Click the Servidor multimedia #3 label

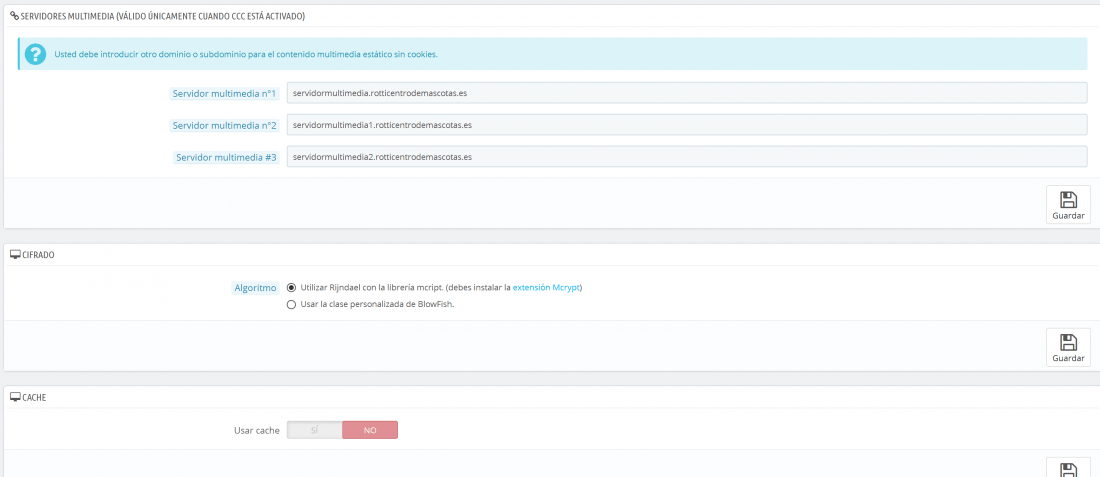(227, 158)
